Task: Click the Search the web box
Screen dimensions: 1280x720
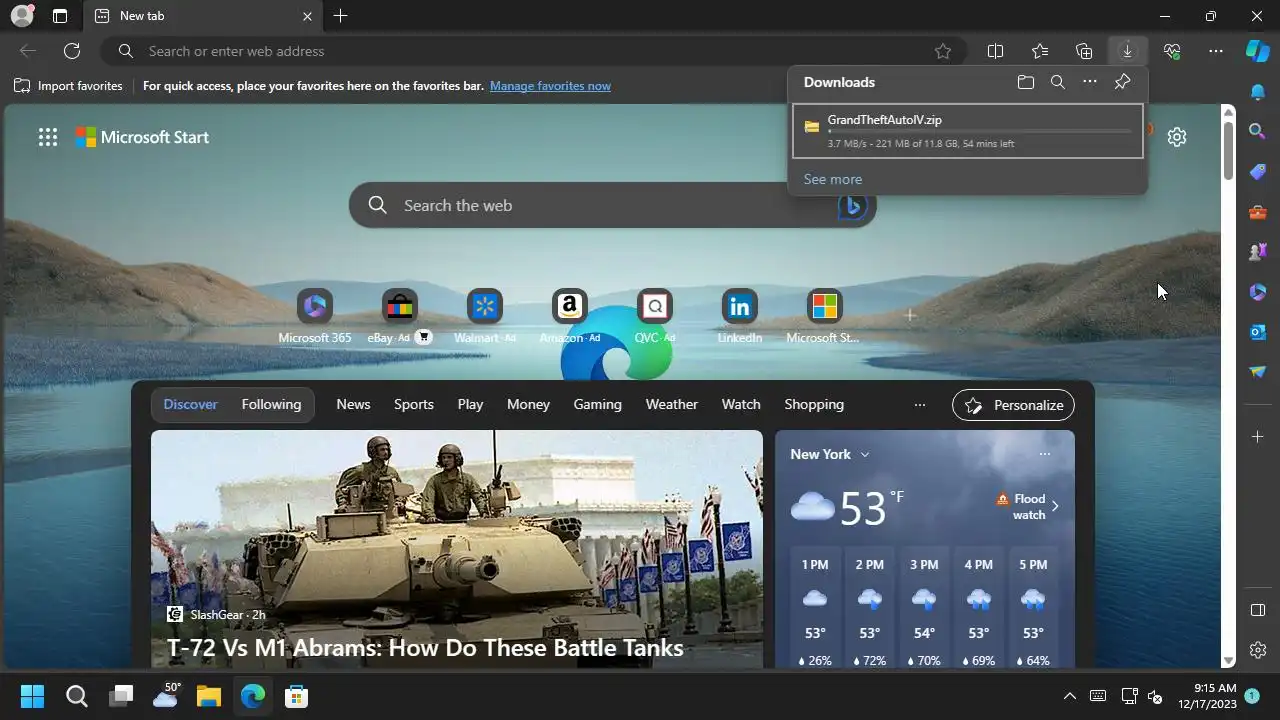Action: [612, 205]
